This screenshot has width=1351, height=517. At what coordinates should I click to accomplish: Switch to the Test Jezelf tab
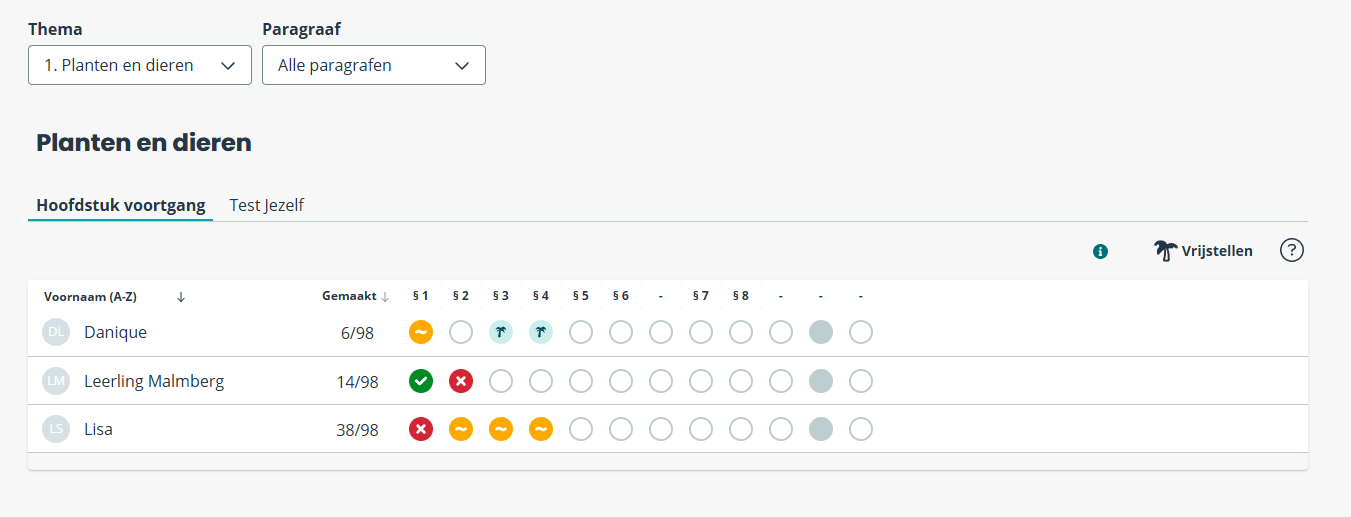click(267, 205)
